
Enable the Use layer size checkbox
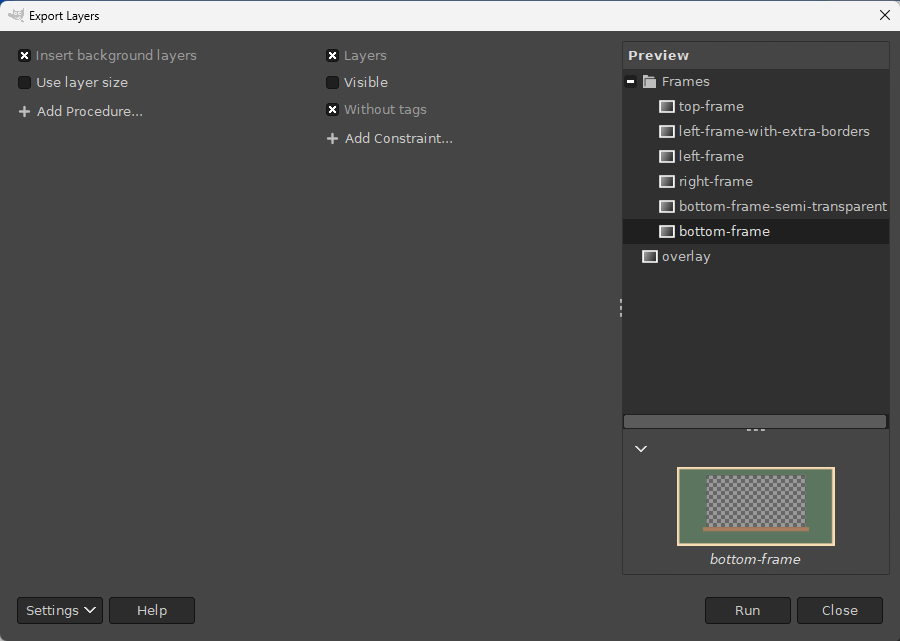click(25, 83)
